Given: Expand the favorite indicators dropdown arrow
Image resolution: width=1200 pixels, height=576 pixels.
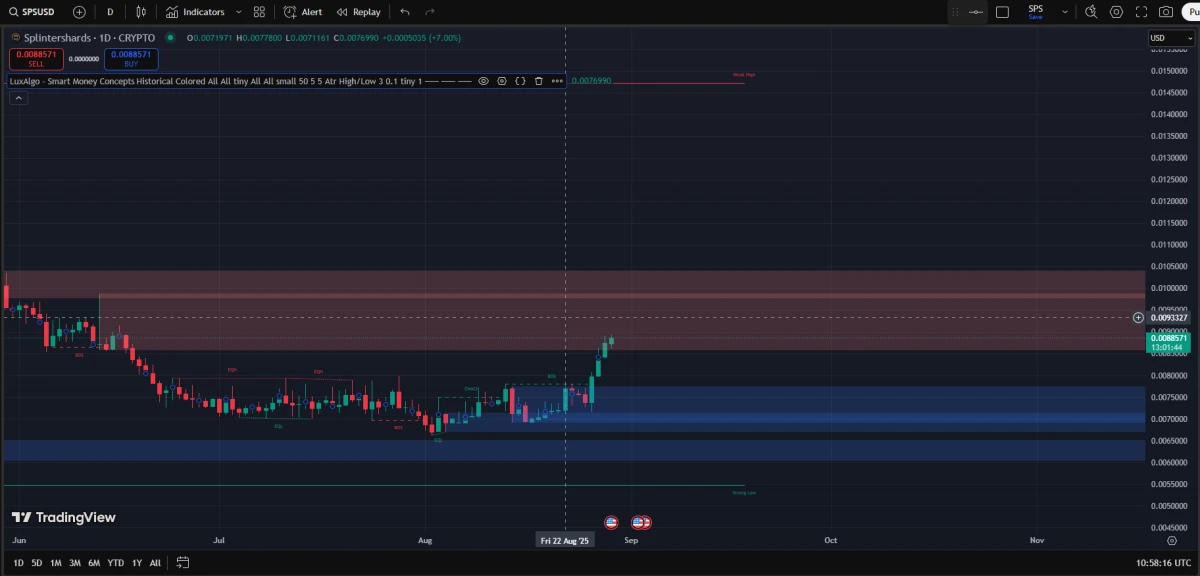Looking at the screenshot, I should coord(237,12).
